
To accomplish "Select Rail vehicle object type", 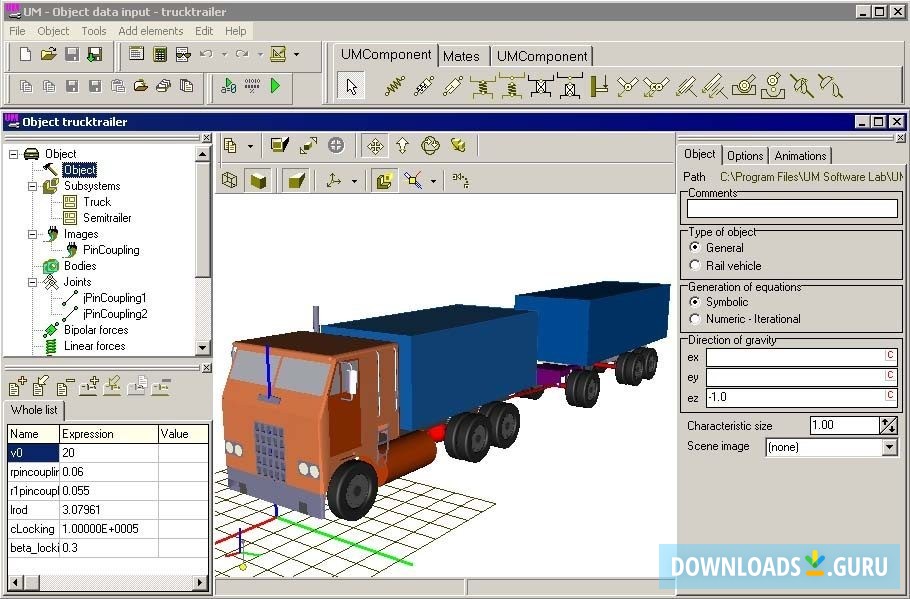I will pyautogui.click(x=696, y=266).
